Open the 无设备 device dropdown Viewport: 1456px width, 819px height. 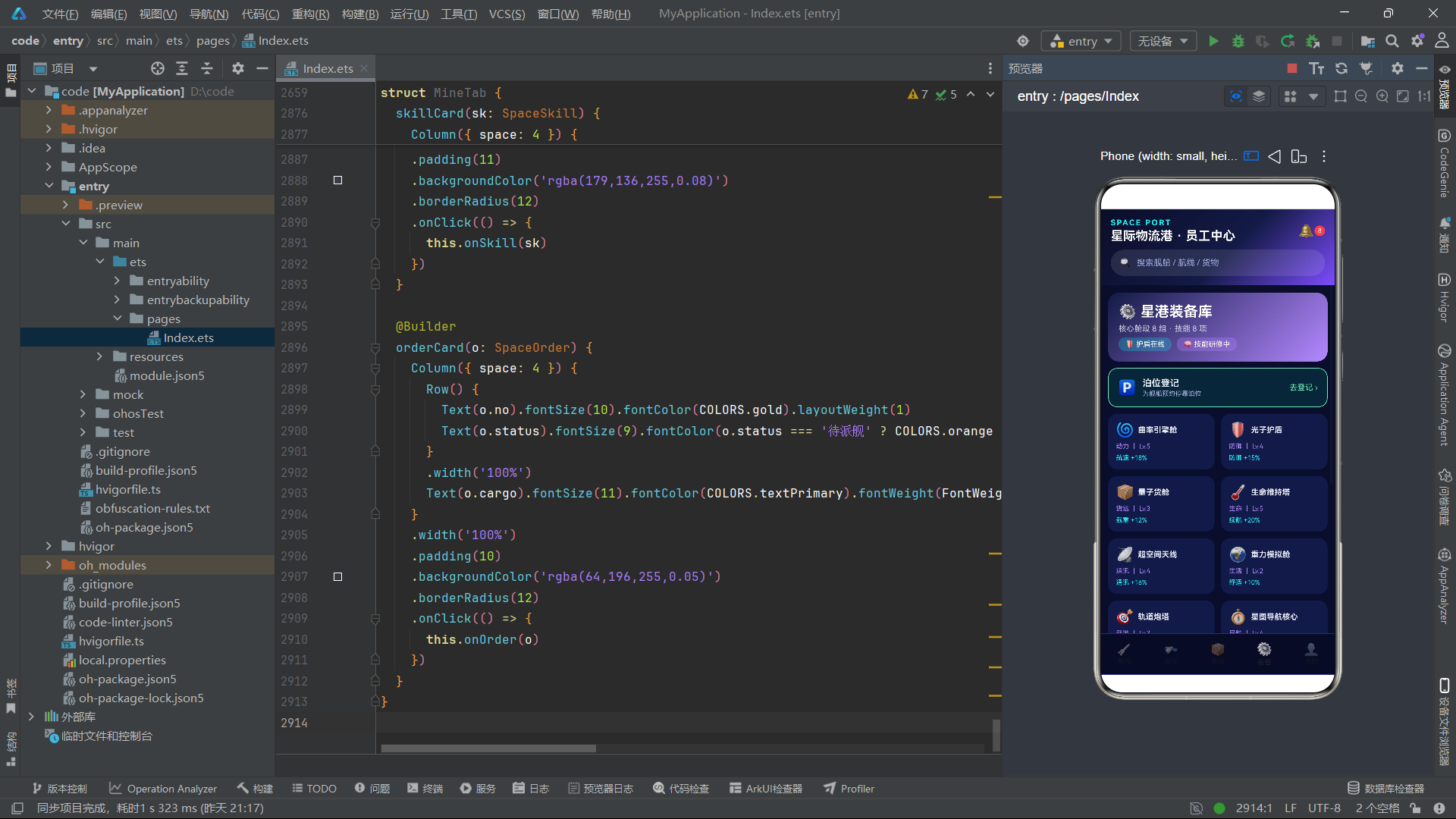point(1163,41)
